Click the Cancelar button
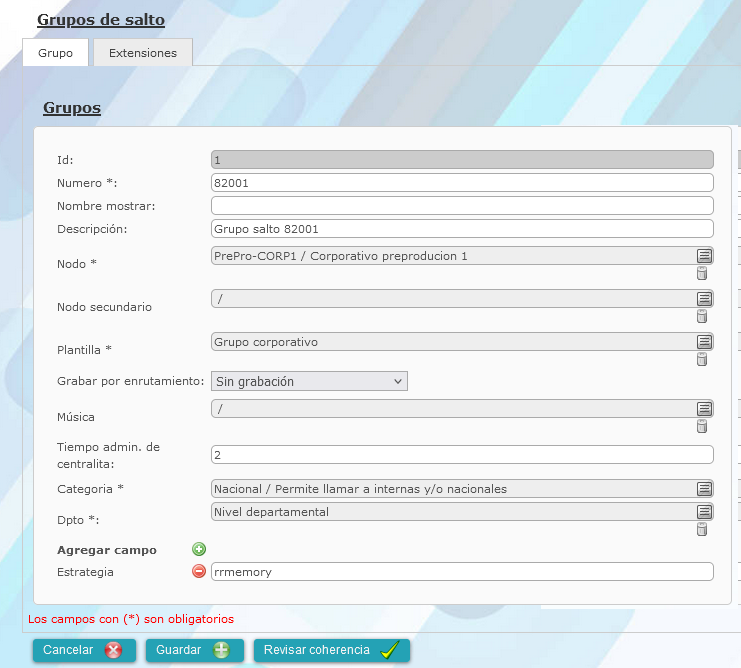 (x=84, y=650)
